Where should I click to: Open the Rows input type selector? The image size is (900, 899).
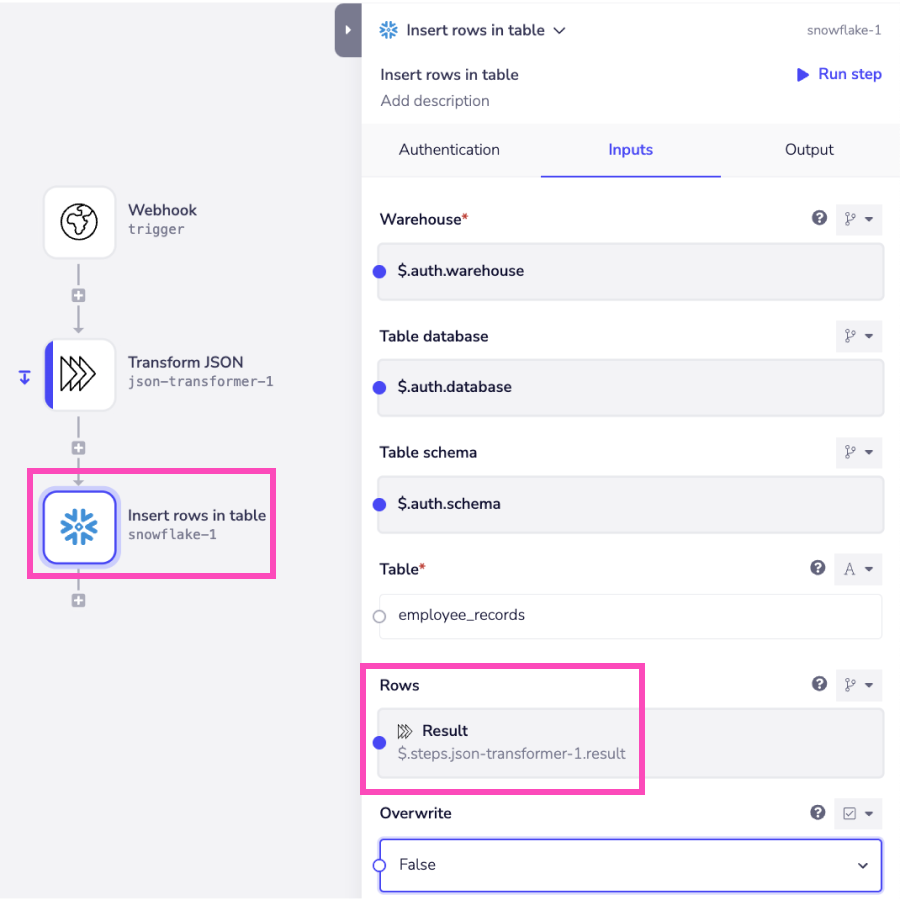click(858, 685)
